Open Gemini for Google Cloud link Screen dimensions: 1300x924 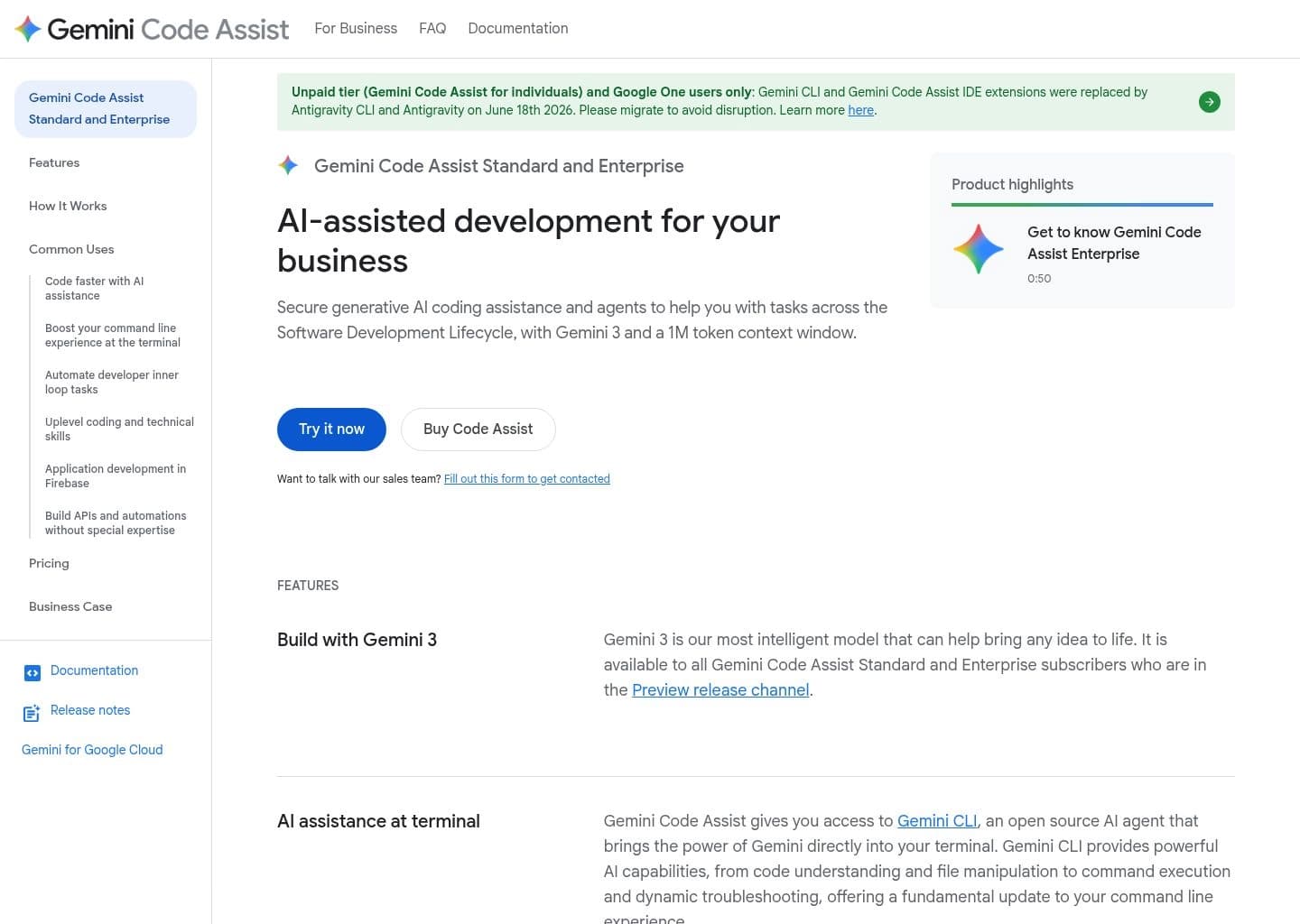[x=92, y=751]
